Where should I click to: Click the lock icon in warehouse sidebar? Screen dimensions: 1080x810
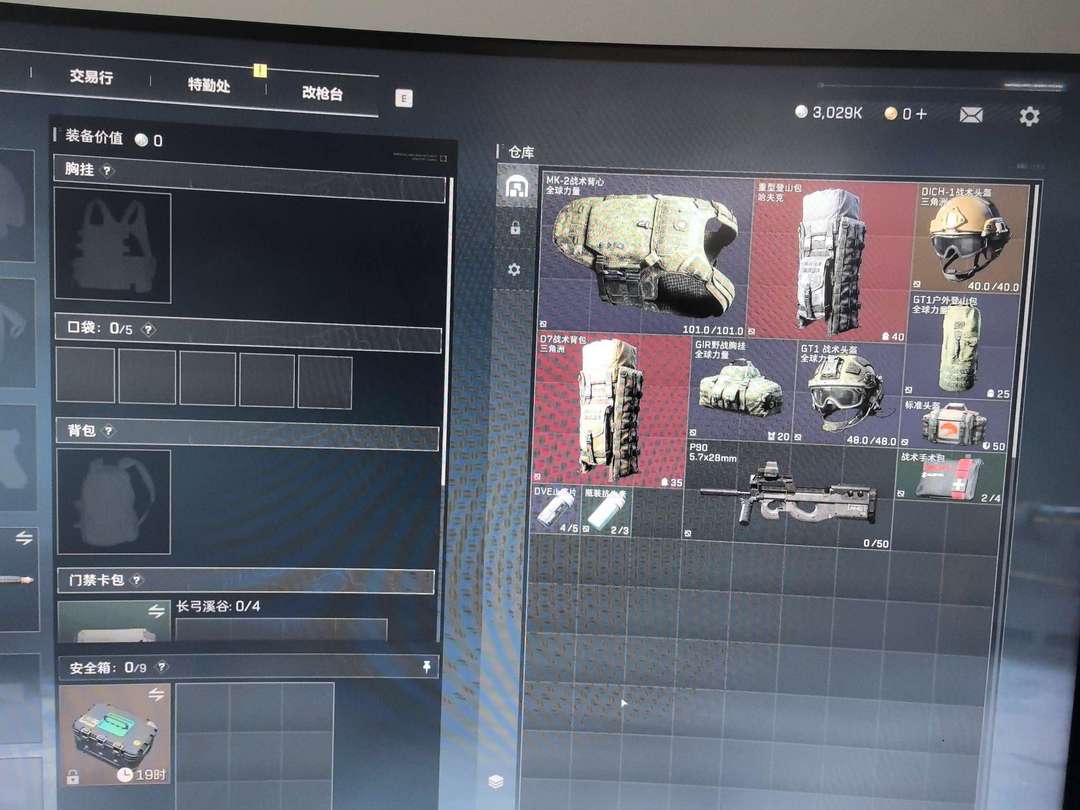tap(515, 227)
